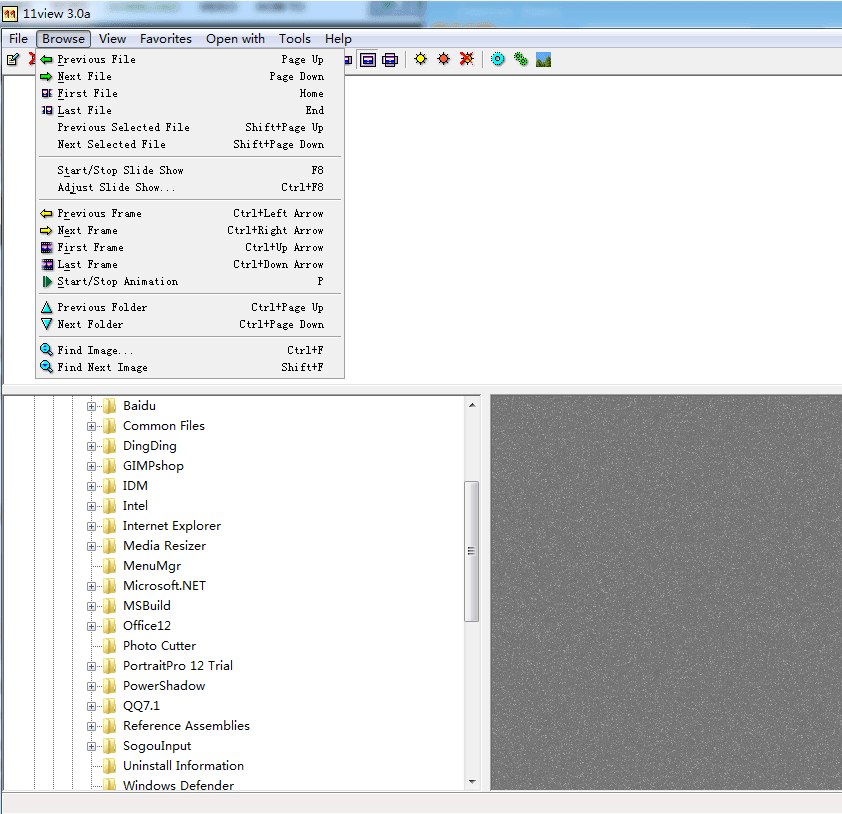Expand the Internet Explorer folder node
Screen dimensions: 842x814
[x=92, y=526]
